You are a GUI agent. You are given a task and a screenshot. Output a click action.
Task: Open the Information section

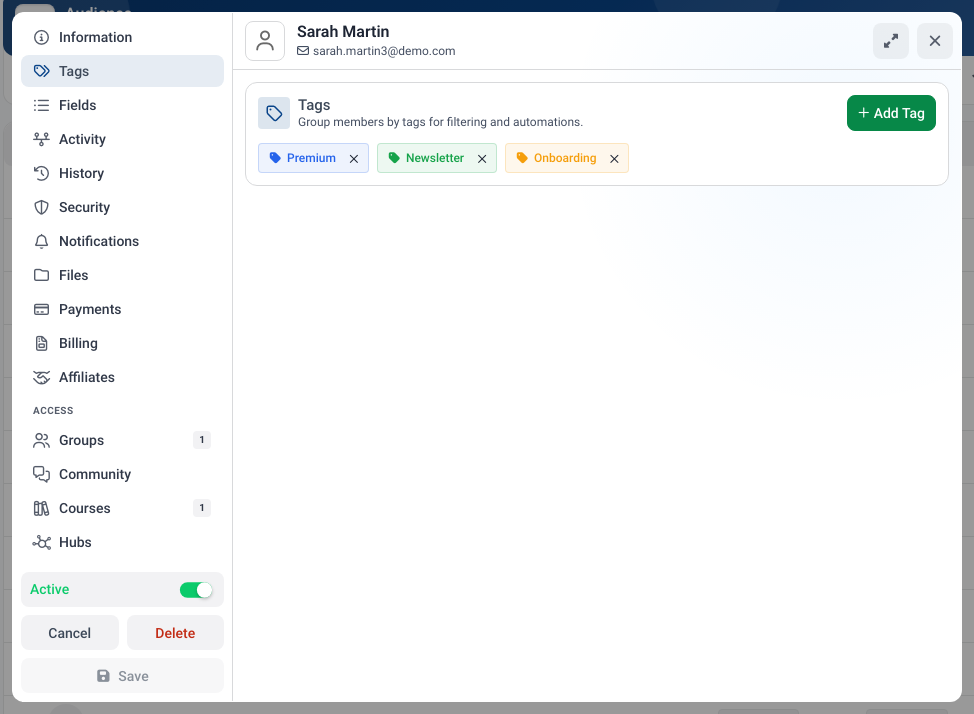122,37
